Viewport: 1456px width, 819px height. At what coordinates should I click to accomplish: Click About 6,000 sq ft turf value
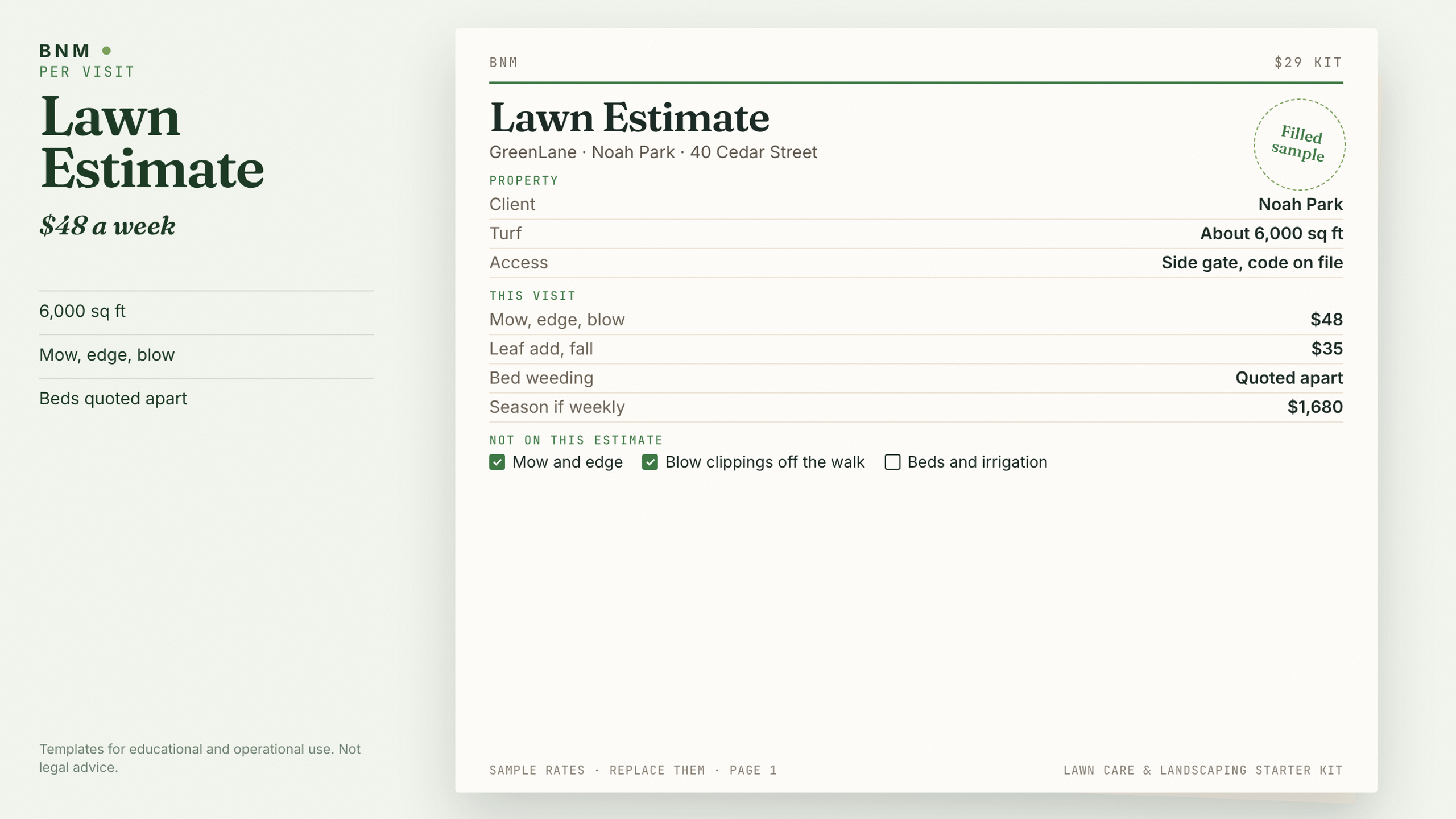coord(1271,233)
